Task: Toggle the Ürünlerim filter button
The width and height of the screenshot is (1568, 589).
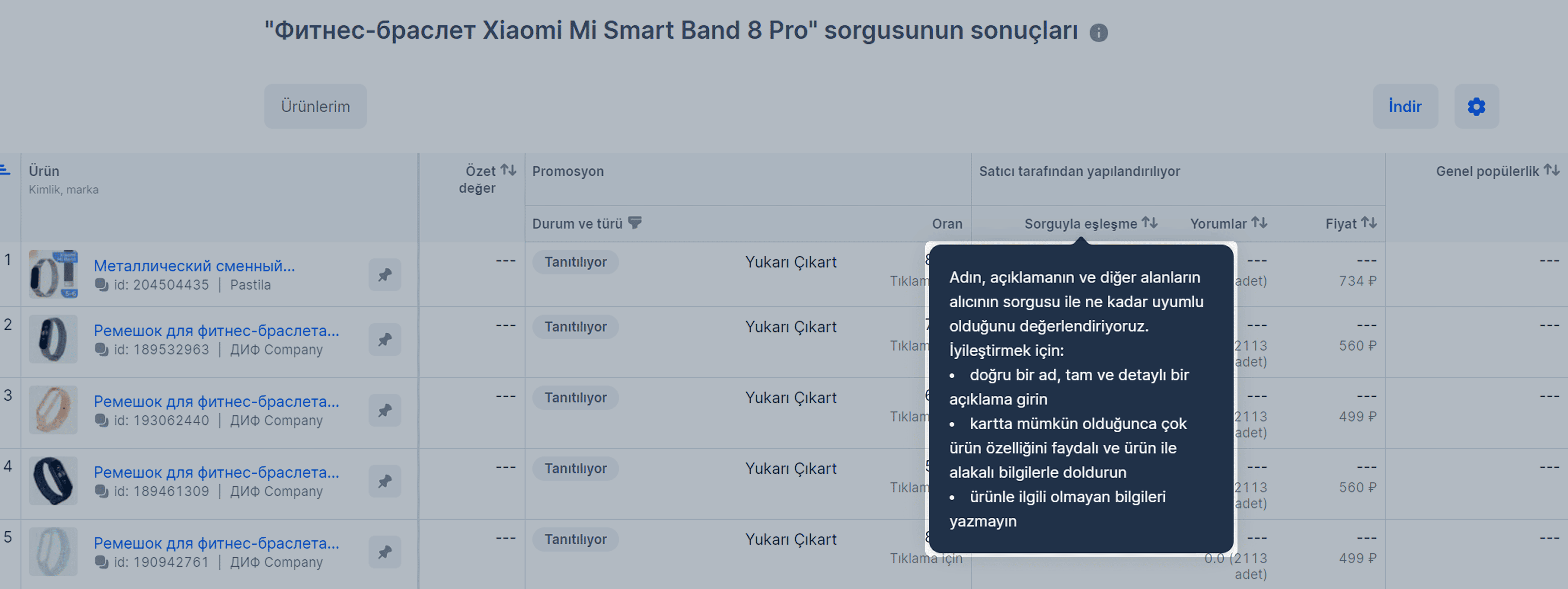Action: coord(315,107)
